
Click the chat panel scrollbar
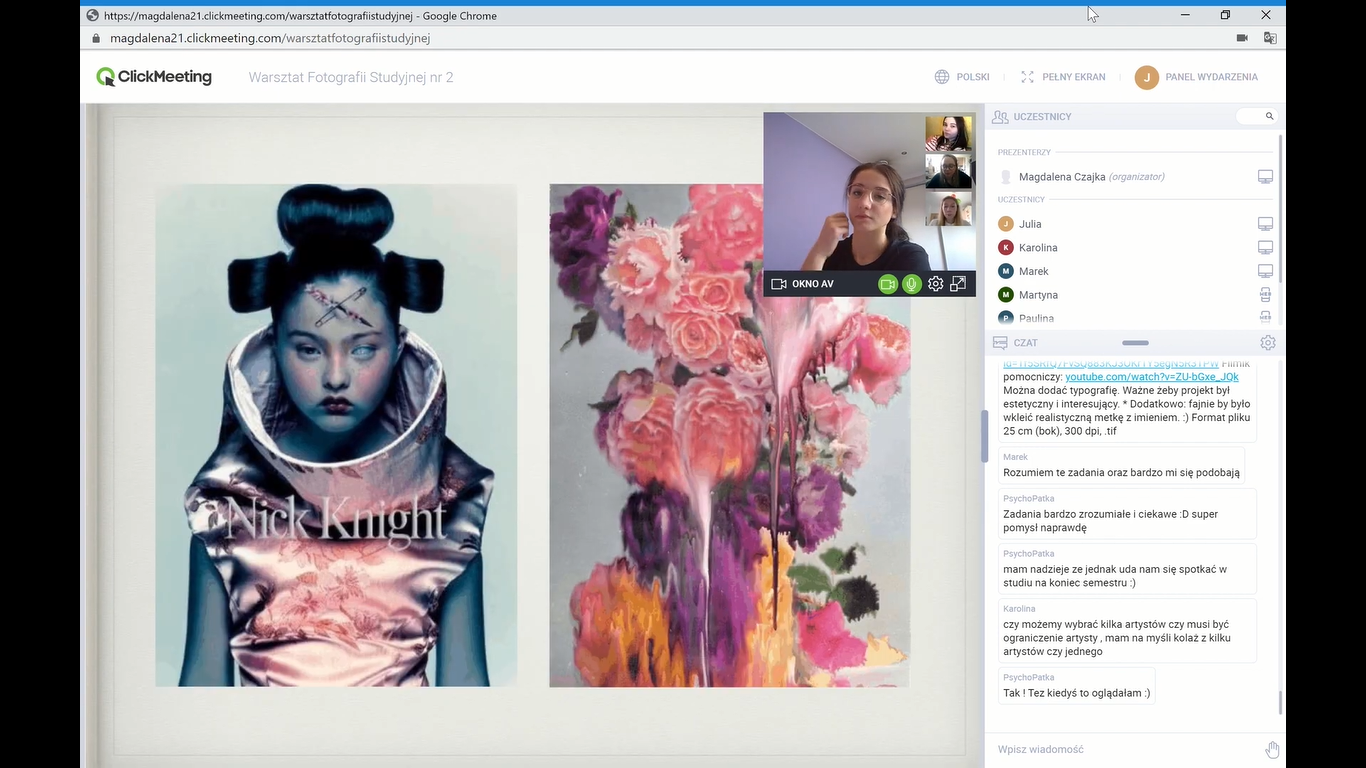click(x=1280, y=702)
